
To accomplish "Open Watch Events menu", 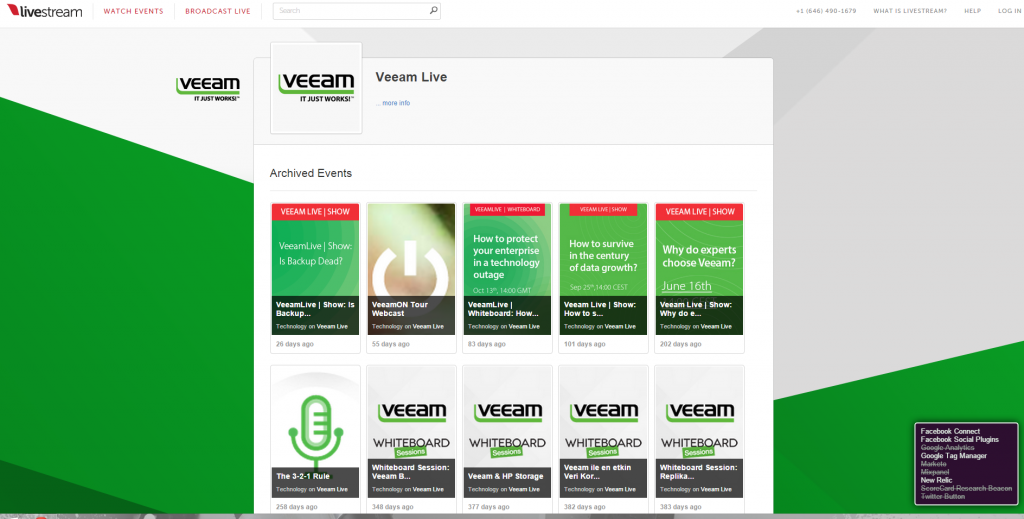I will (133, 11).
